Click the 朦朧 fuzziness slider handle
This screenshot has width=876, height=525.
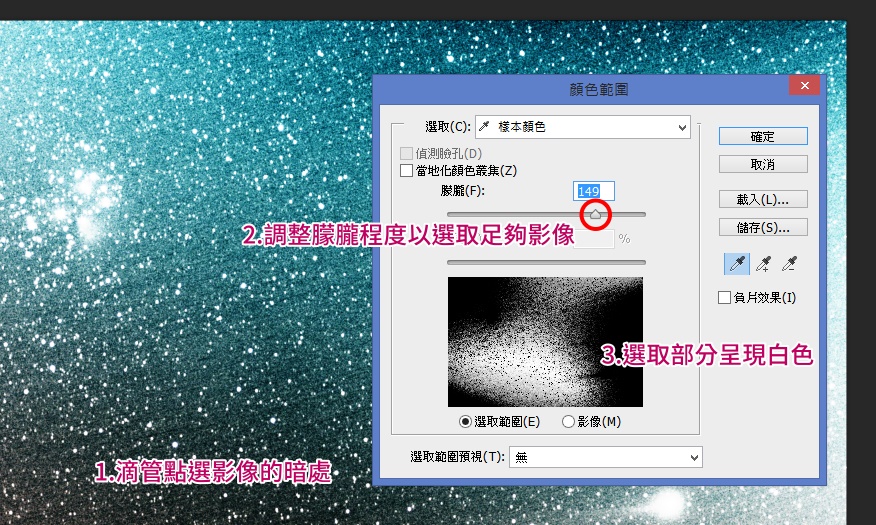point(596,213)
